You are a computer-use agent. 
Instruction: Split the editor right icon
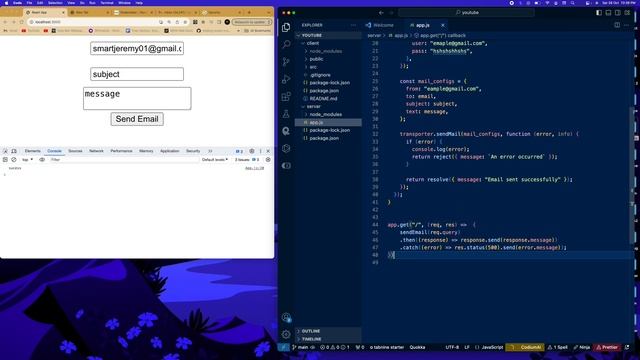(617, 25)
